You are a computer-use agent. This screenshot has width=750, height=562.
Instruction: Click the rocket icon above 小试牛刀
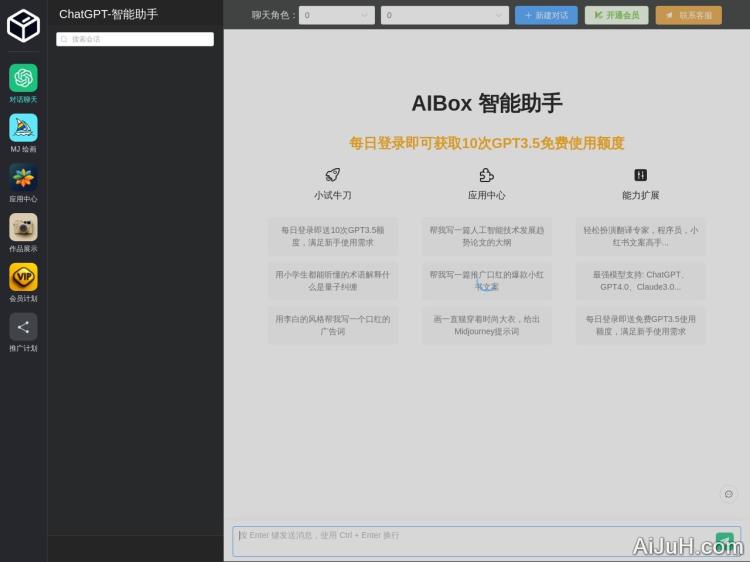[x=332, y=175]
